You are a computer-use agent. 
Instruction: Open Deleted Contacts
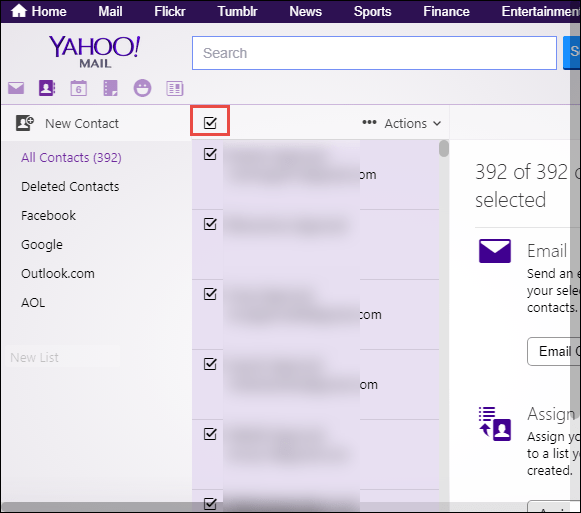point(70,186)
